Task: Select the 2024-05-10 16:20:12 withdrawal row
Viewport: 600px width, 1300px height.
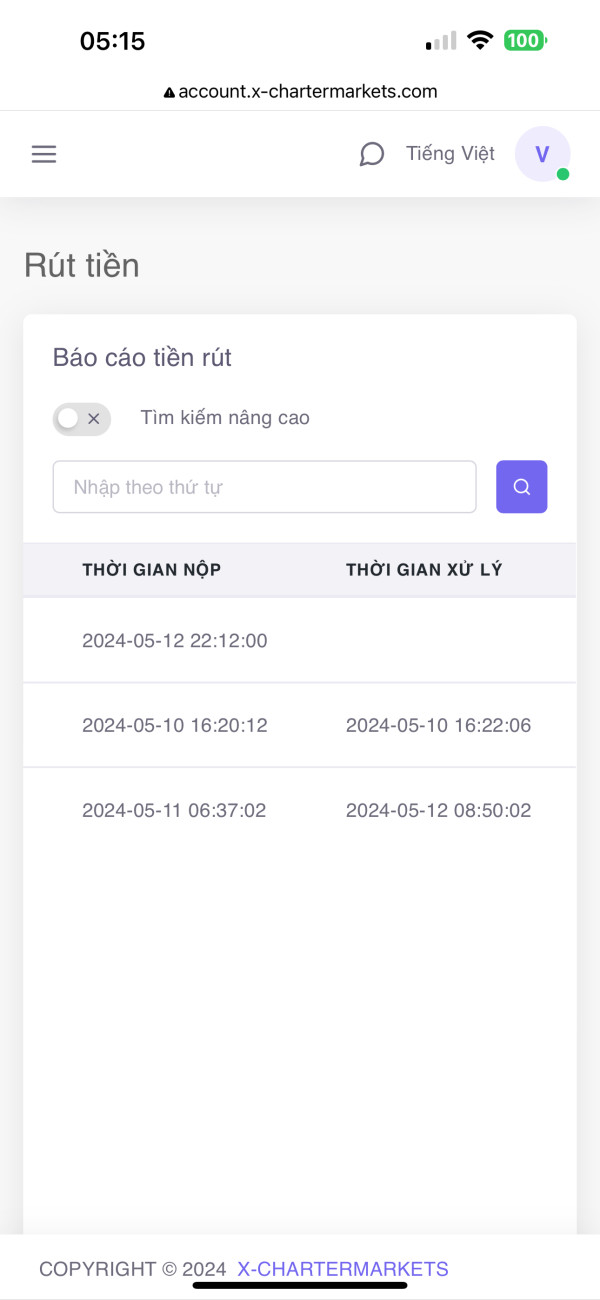Action: pos(175,726)
